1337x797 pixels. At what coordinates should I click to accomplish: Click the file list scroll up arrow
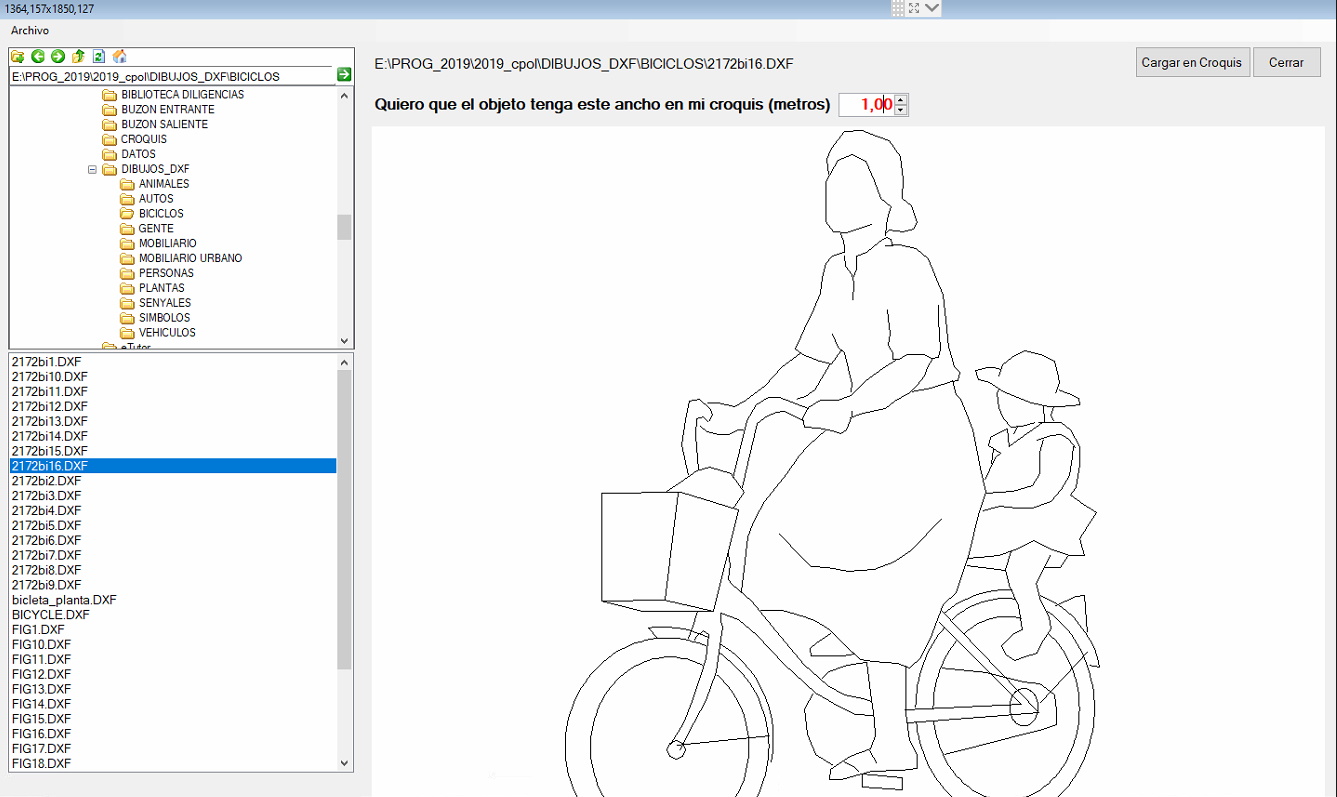point(345,362)
